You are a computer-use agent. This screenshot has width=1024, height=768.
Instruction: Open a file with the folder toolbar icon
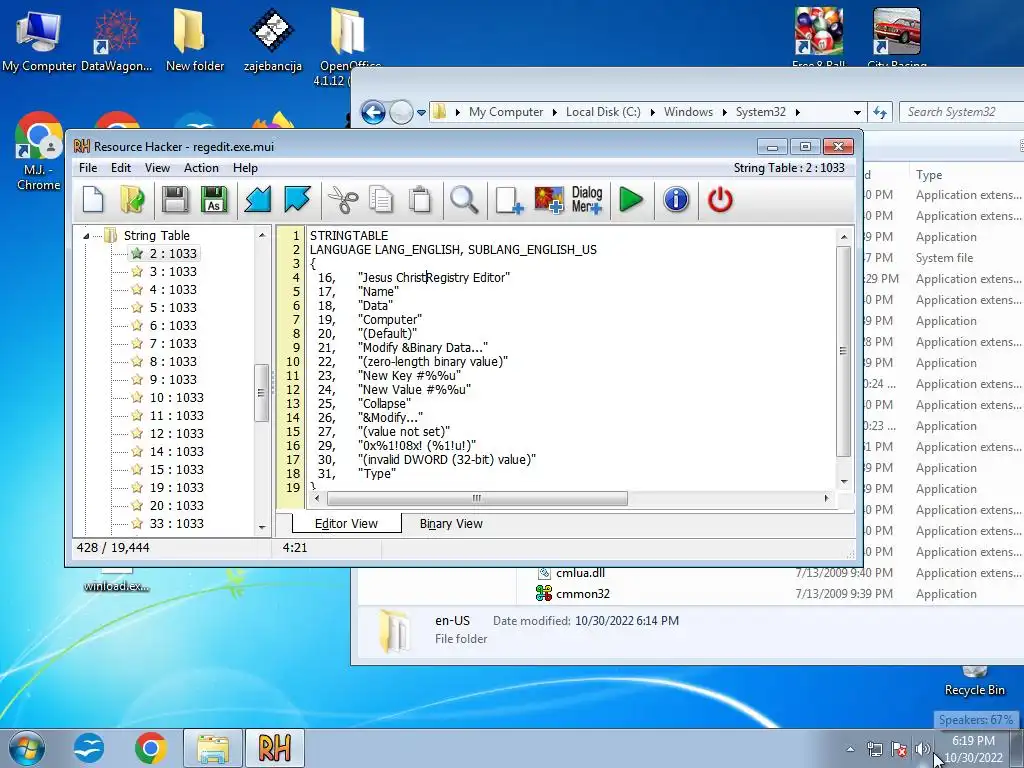(x=133, y=199)
